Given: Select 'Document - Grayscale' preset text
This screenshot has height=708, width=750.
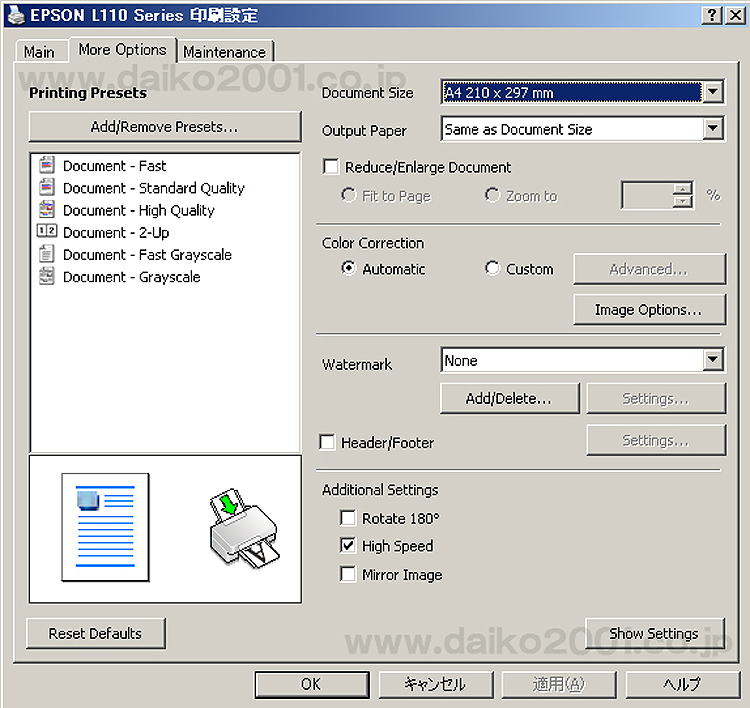Looking at the screenshot, I should pyautogui.click(x=132, y=277).
